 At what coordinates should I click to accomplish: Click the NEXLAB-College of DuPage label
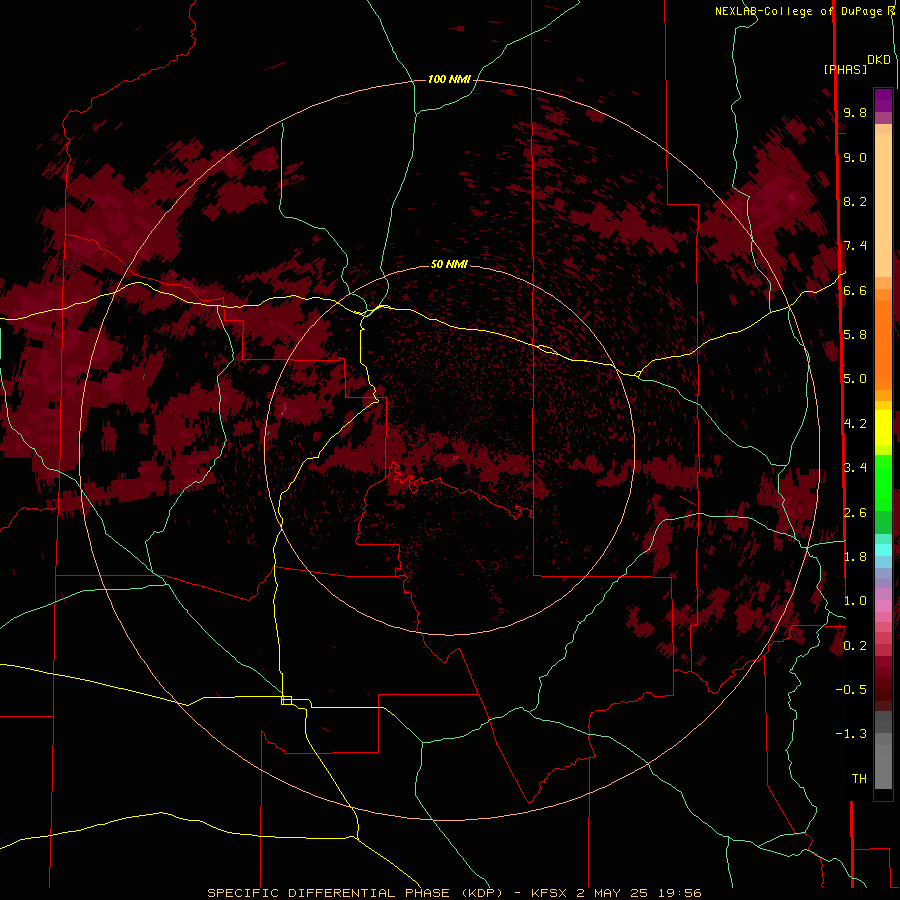pyautogui.click(x=801, y=11)
